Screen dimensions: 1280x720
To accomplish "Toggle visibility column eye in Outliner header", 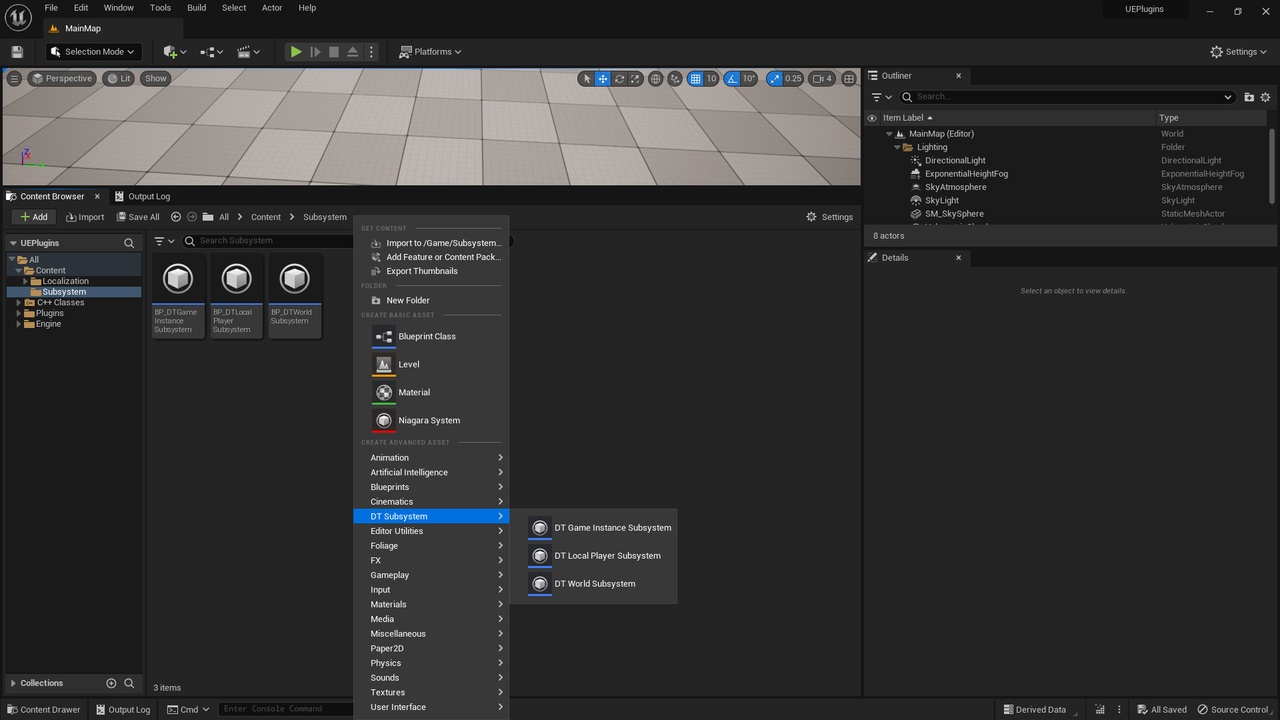I will tap(872, 118).
